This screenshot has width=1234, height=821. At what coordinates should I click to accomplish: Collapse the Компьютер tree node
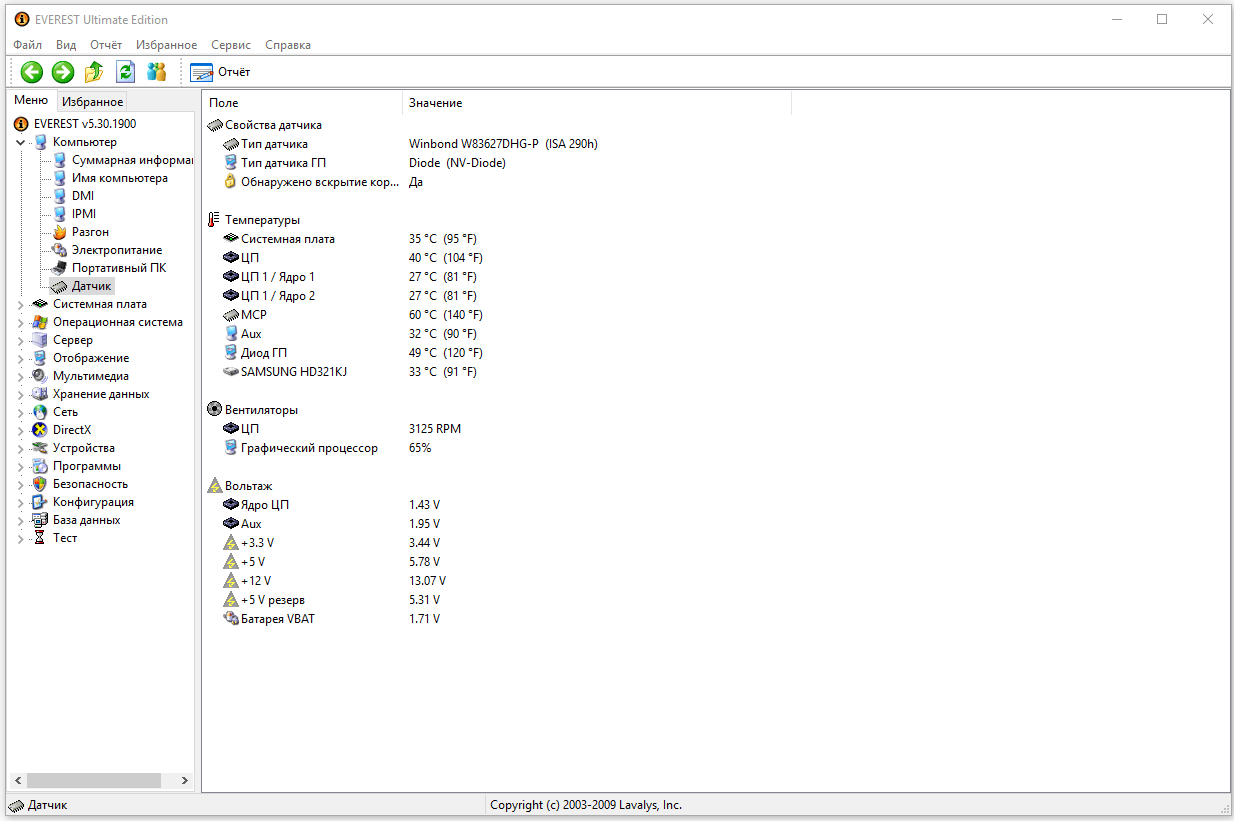[x=21, y=142]
